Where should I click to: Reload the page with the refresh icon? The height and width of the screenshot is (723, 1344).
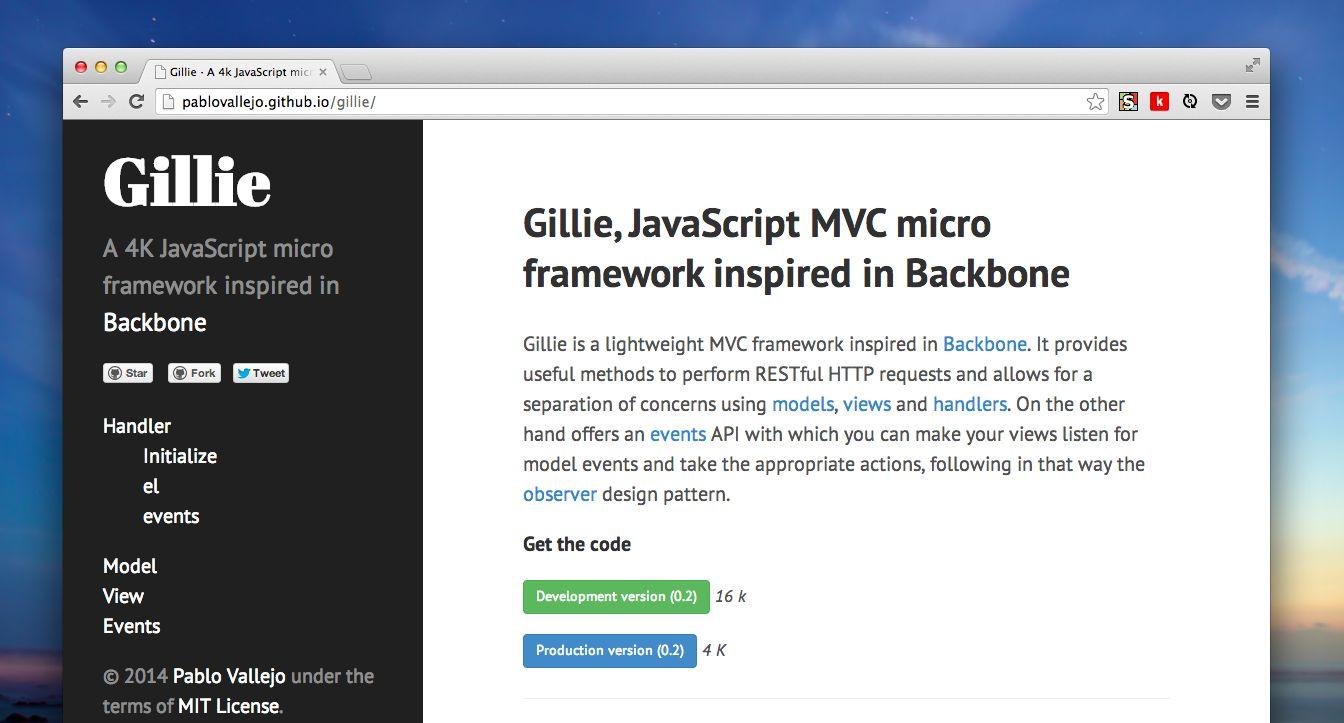[x=137, y=101]
